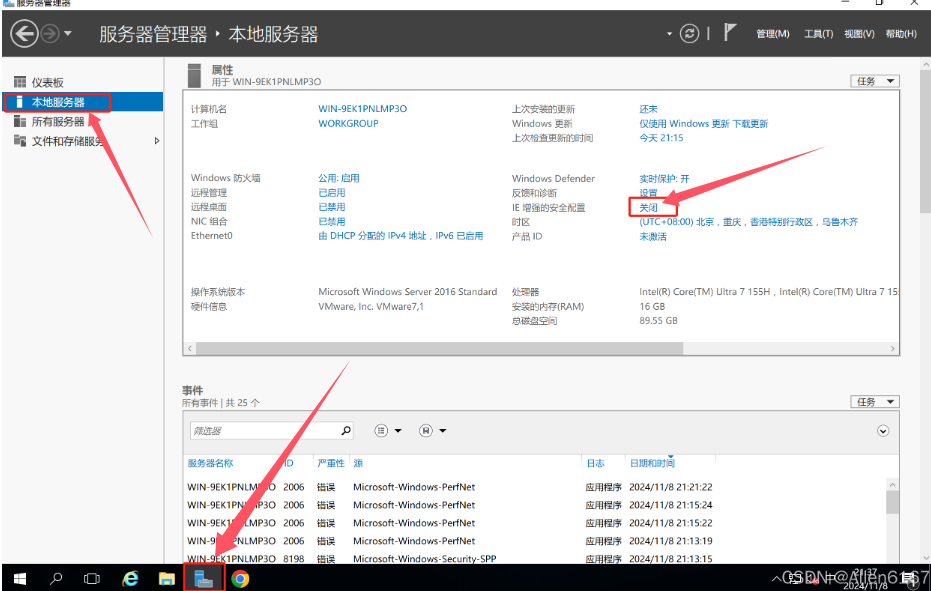
Task: Click IE enhanced security 关闭 link
Action: tap(648, 208)
